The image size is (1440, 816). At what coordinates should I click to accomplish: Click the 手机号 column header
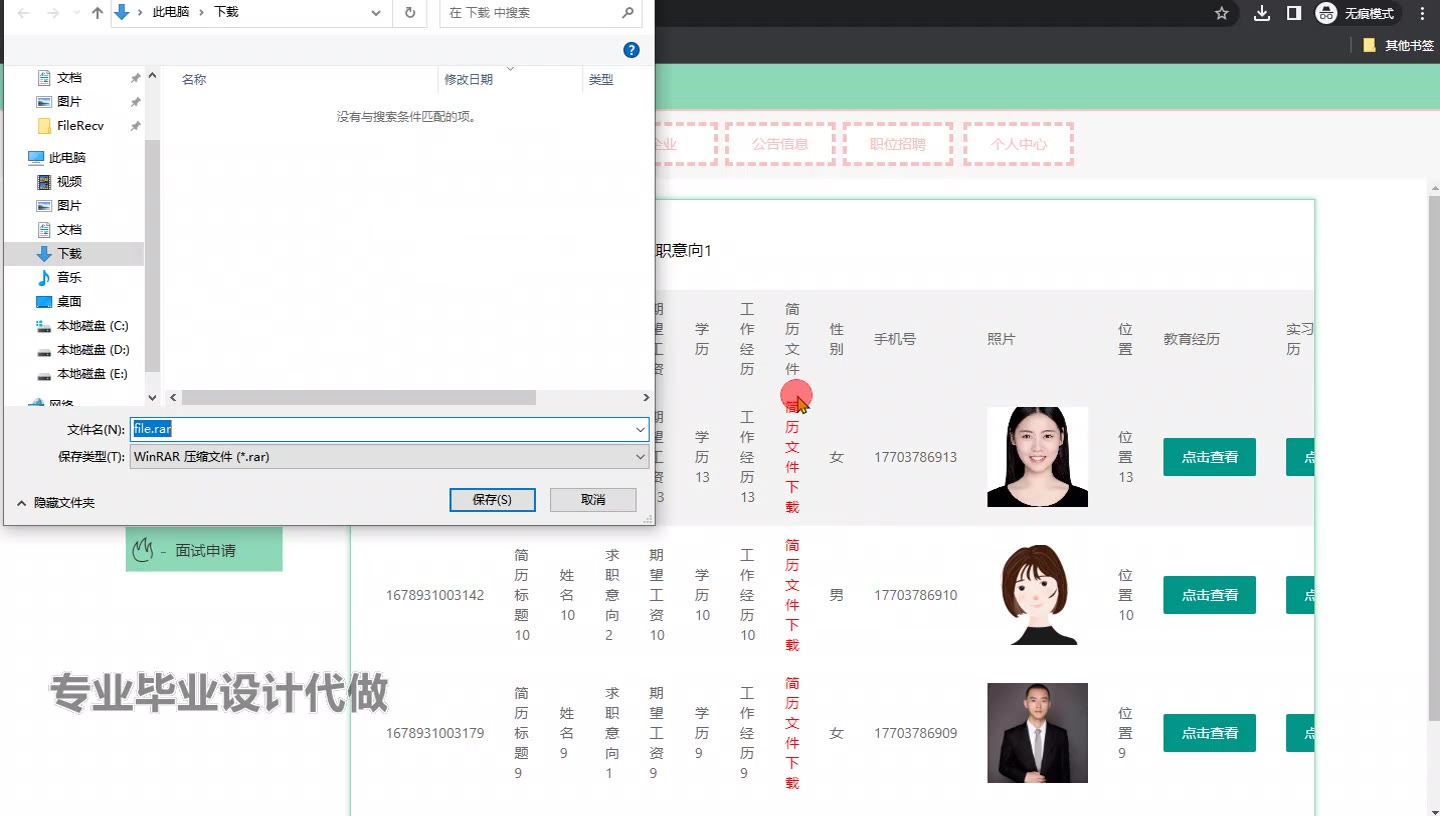(x=895, y=339)
